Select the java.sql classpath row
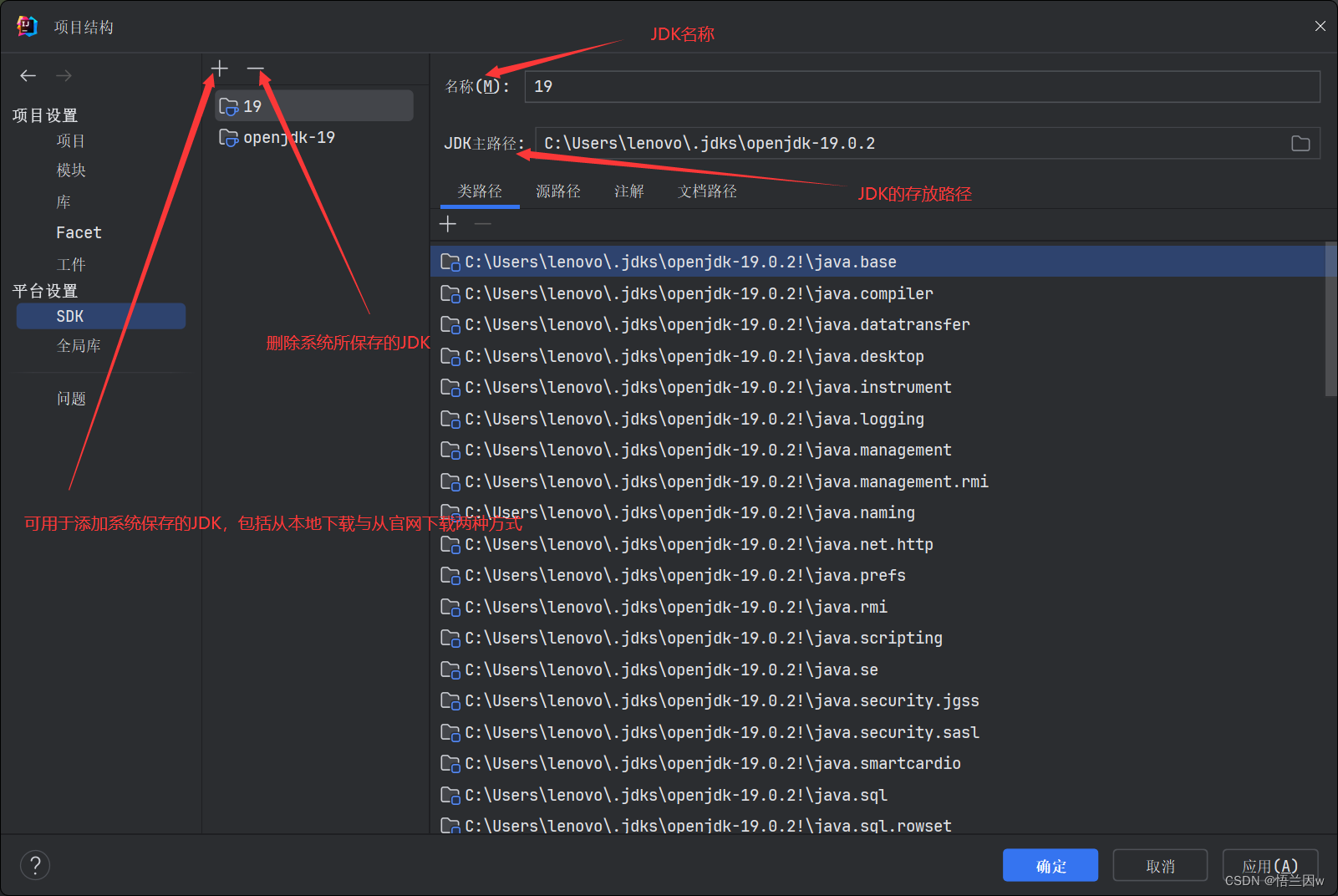The height and width of the screenshot is (896, 1338). [878, 795]
